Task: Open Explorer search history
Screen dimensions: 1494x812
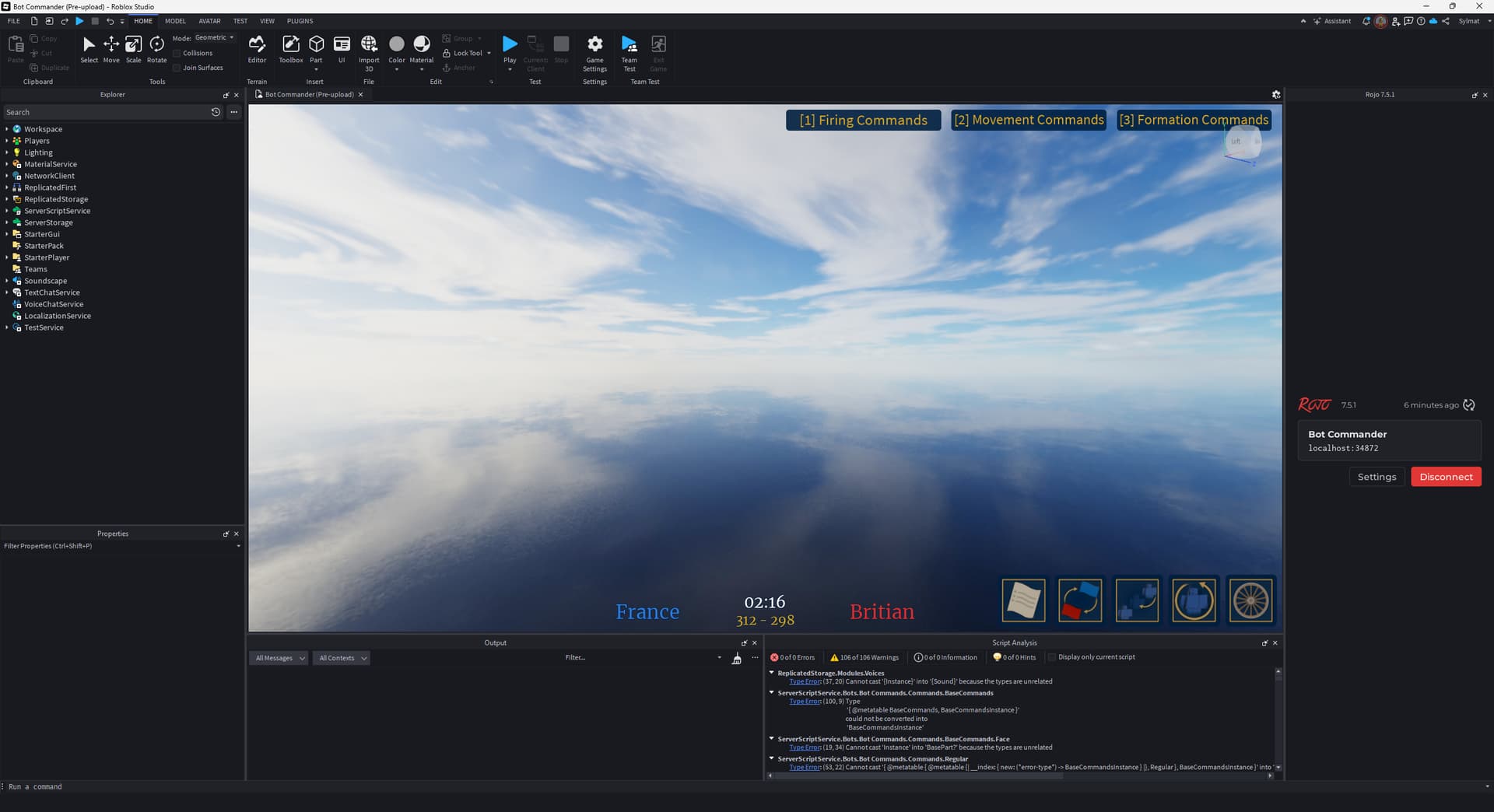Action: tap(216, 112)
